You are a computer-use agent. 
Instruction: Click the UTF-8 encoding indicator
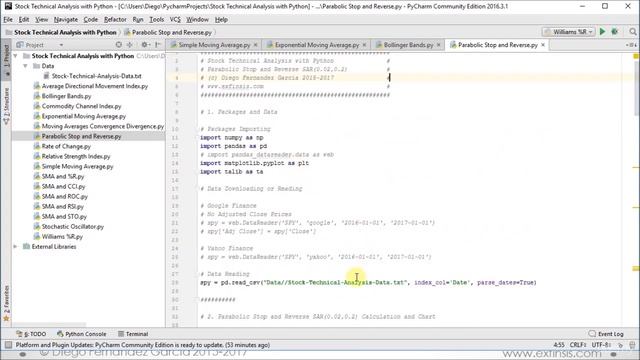(600, 345)
